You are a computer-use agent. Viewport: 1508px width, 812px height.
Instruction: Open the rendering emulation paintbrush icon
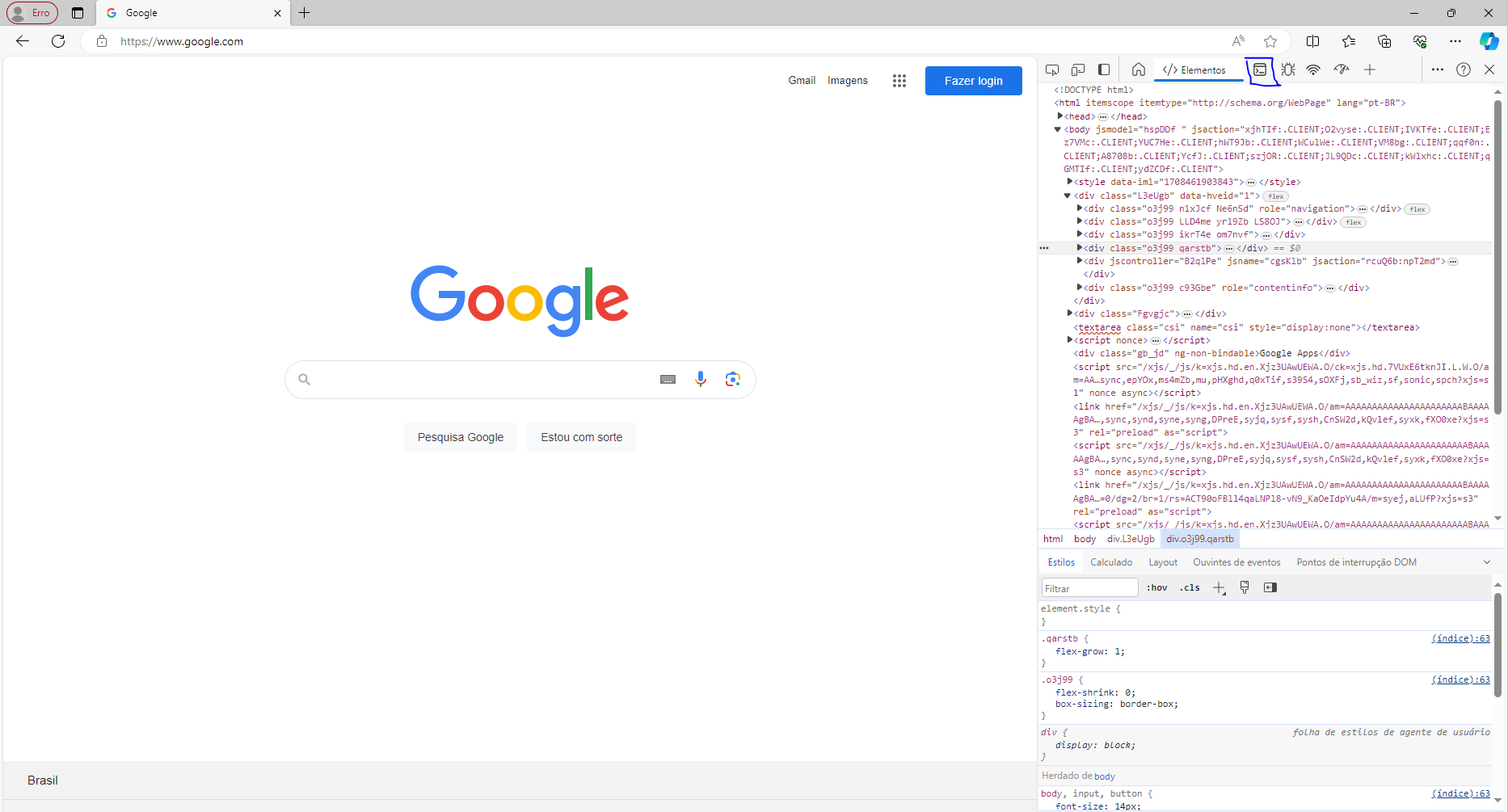[x=1245, y=587]
